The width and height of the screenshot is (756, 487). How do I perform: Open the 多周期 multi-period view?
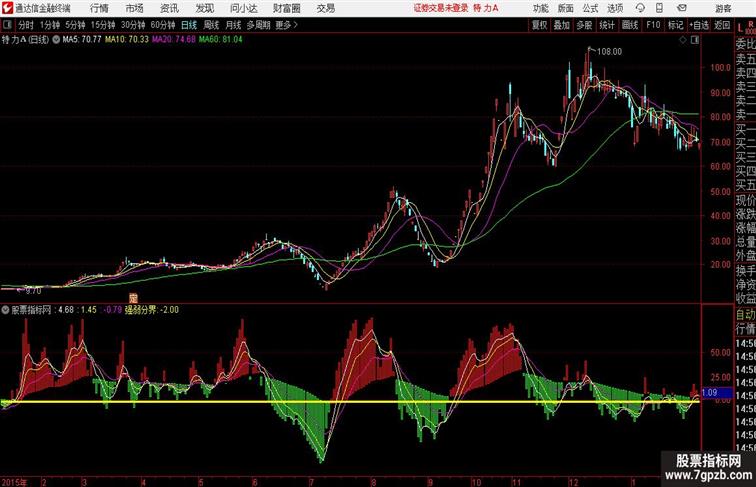point(258,25)
